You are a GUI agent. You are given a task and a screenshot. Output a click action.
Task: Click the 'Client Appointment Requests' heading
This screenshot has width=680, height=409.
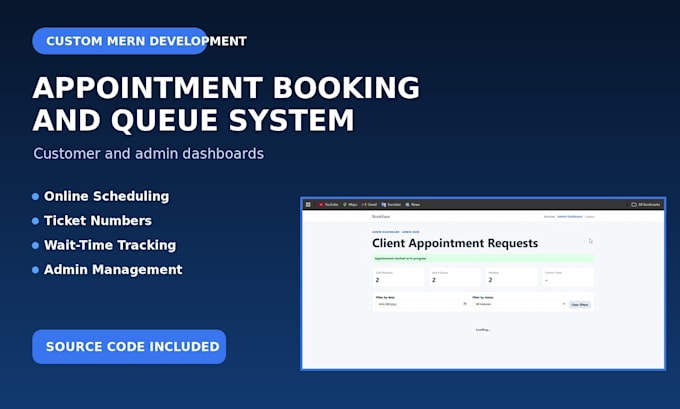tap(455, 243)
